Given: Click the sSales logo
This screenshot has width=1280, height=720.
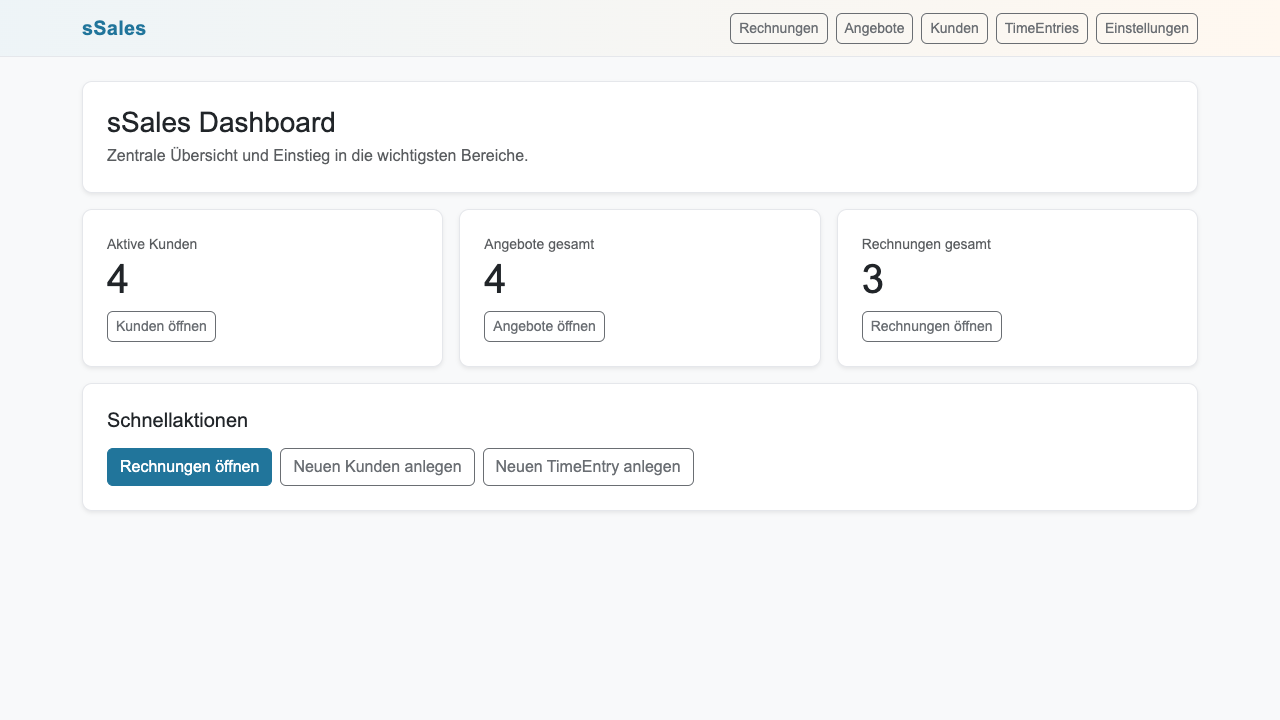Looking at the screenshot, I should coord(113,28).
